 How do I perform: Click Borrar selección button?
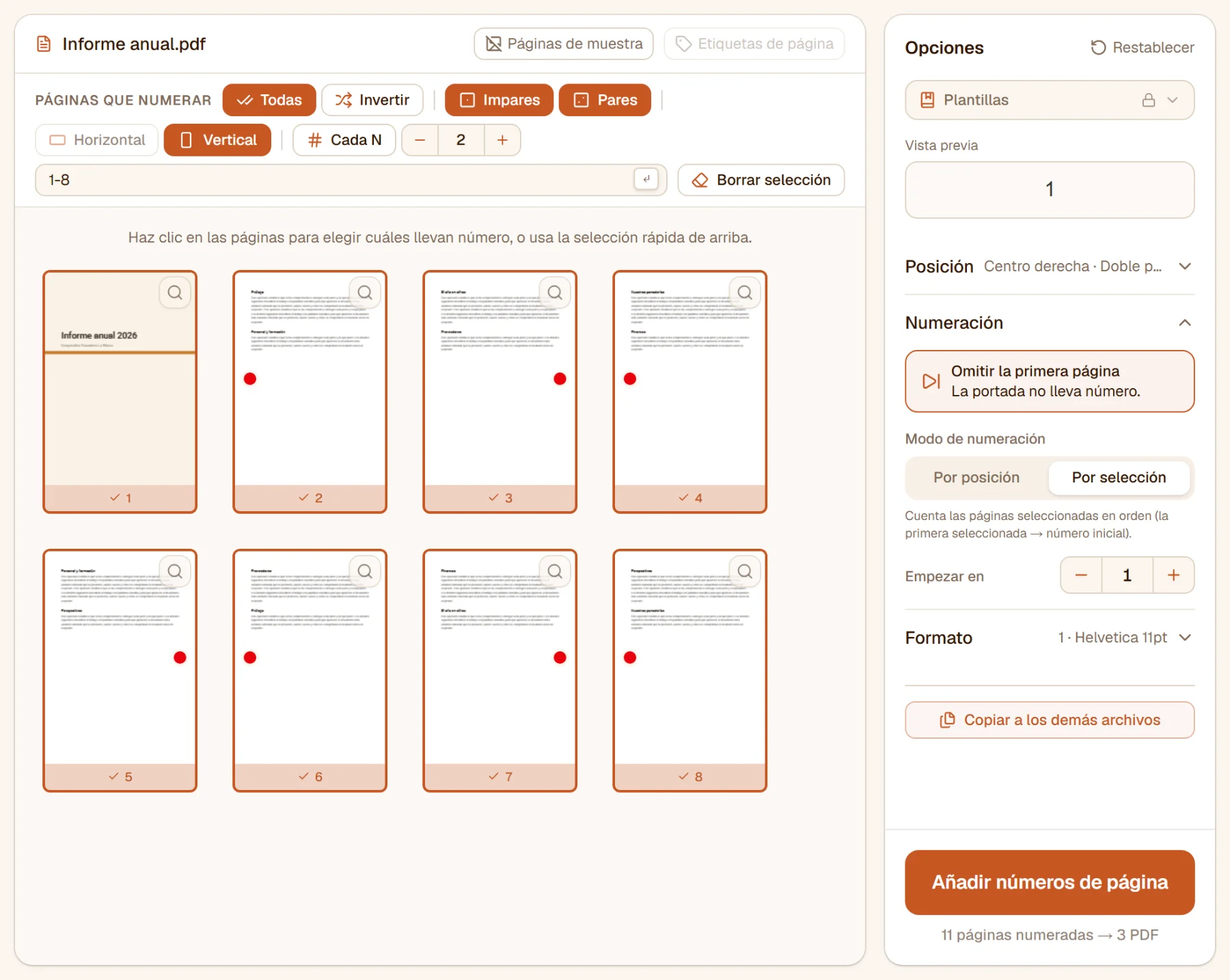click(761, 180)
